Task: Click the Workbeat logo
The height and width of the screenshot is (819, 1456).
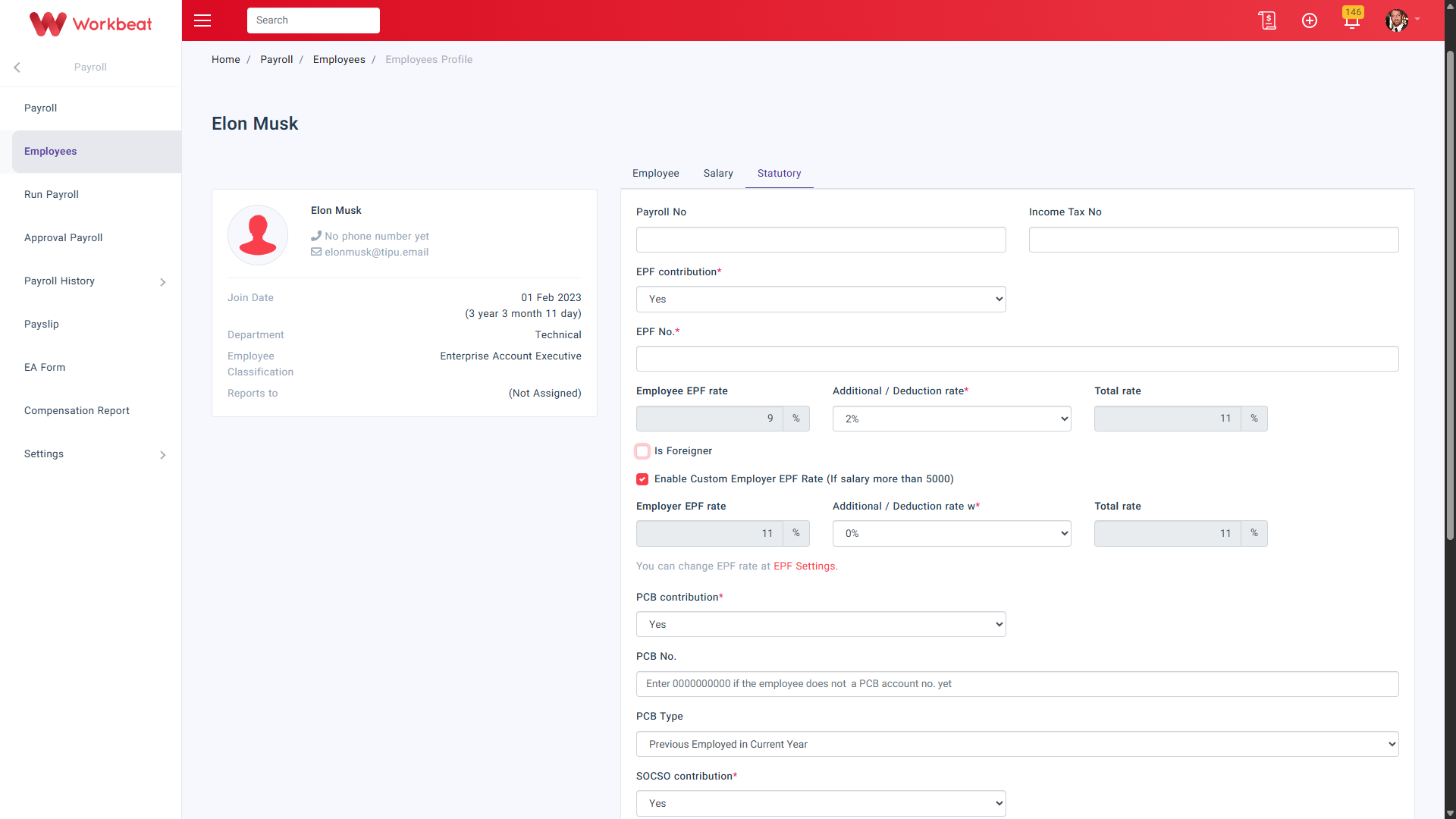Action: coord(90,23)
